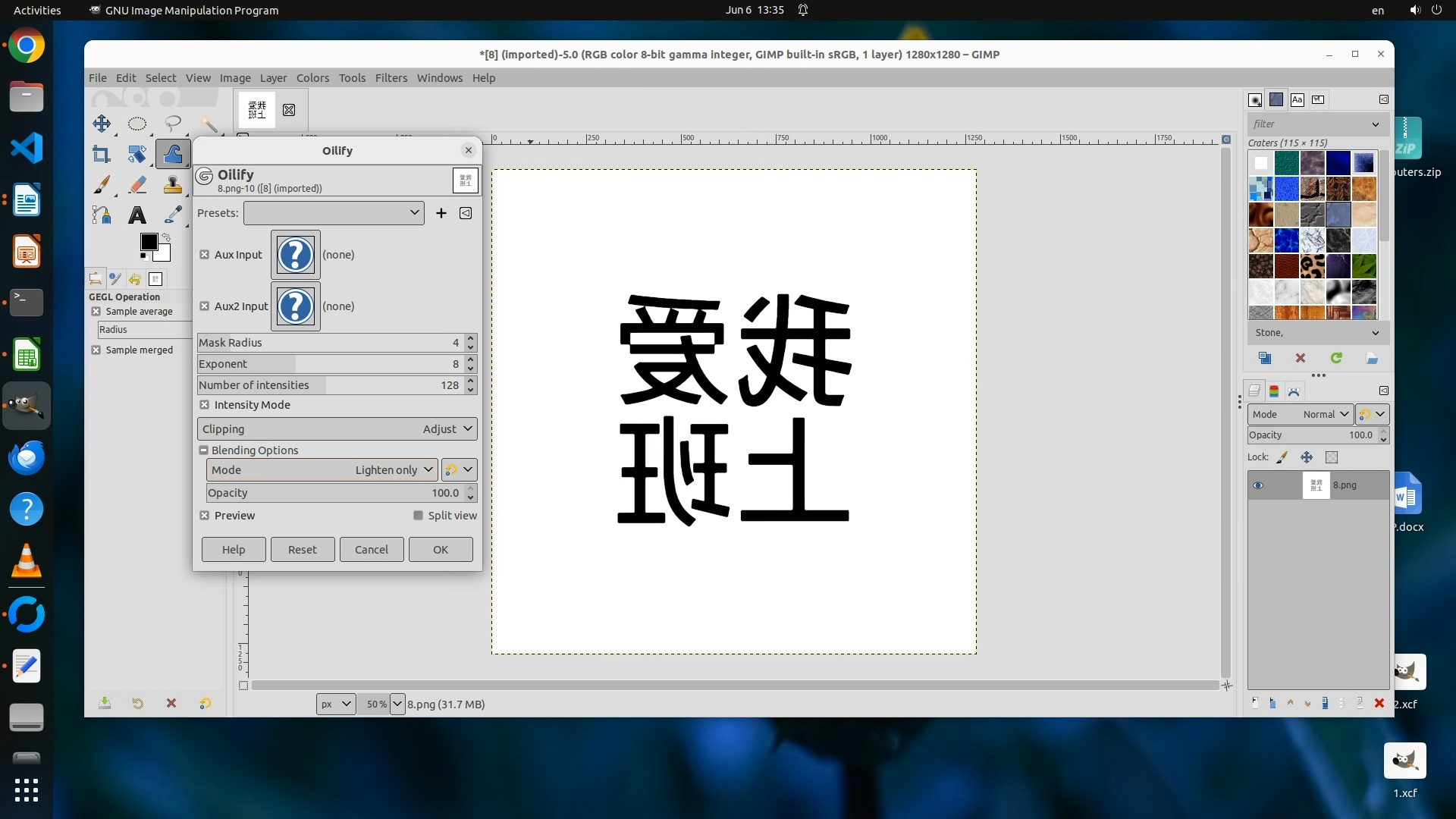Enable the Split view checkbox
Image resolution: width=1456 pixels, height=819 pixels.
pyautogui.click(x=418, y=516)
